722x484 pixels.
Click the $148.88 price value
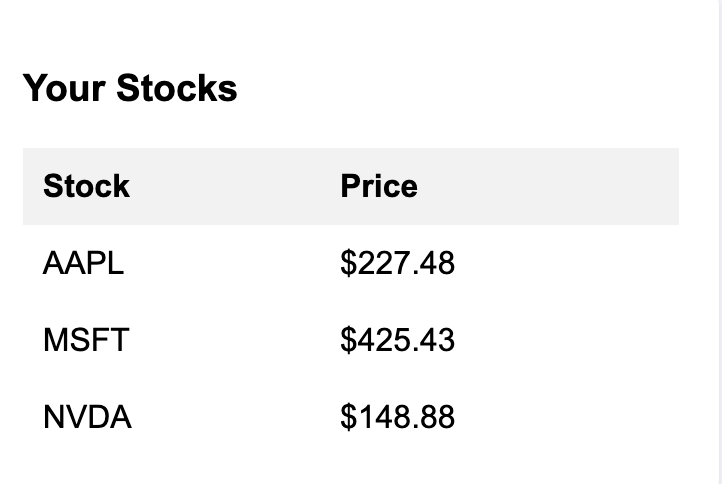397,416
